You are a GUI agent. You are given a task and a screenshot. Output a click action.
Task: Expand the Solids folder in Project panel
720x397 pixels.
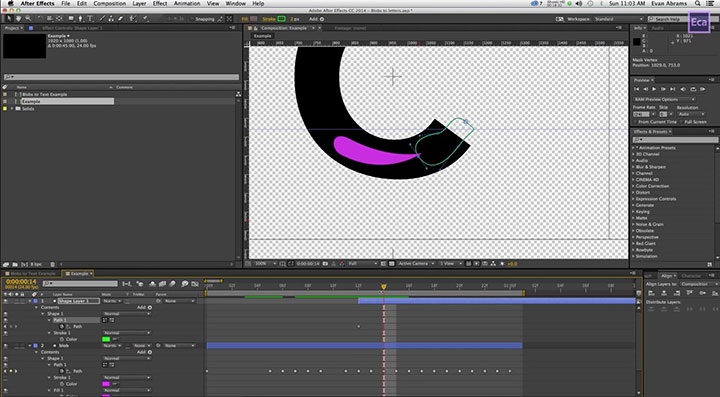coord(12,109)
